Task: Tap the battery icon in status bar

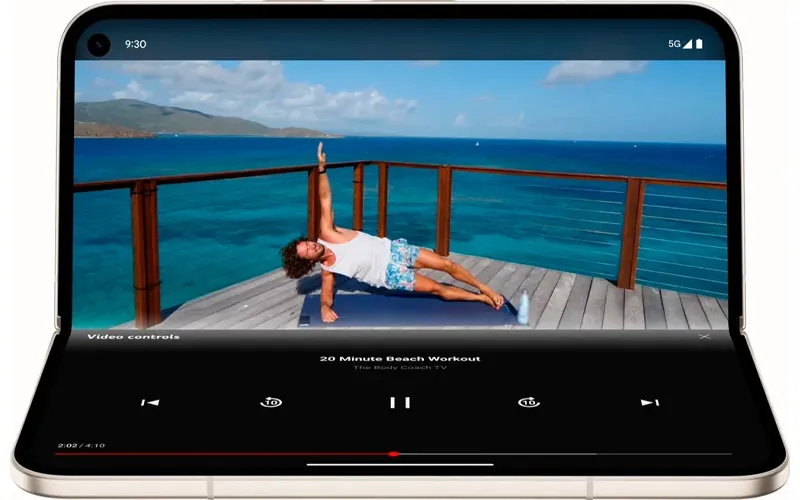Action: (x=699, y=44)
